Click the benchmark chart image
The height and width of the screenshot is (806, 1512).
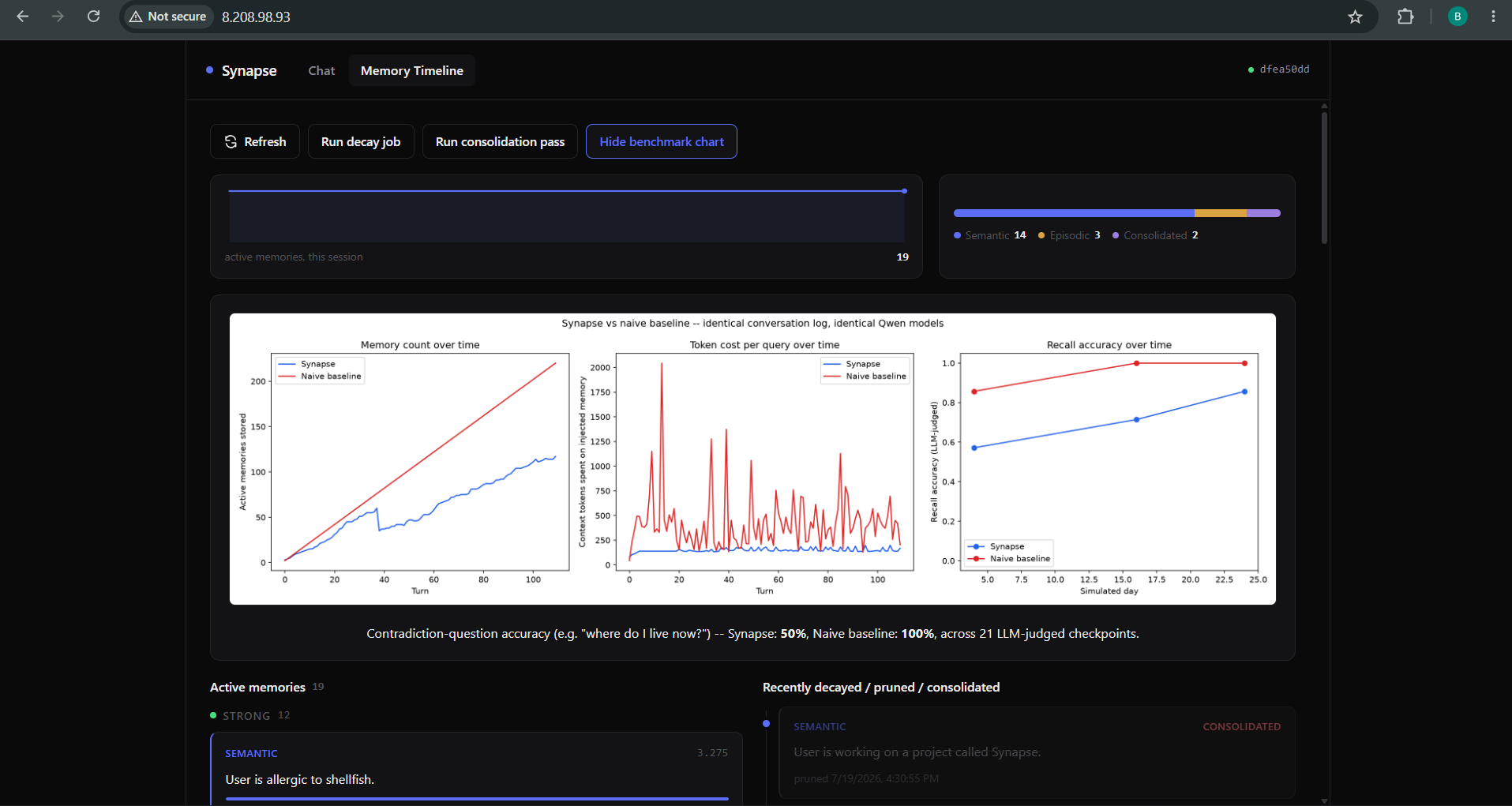(x=752, y=459)
